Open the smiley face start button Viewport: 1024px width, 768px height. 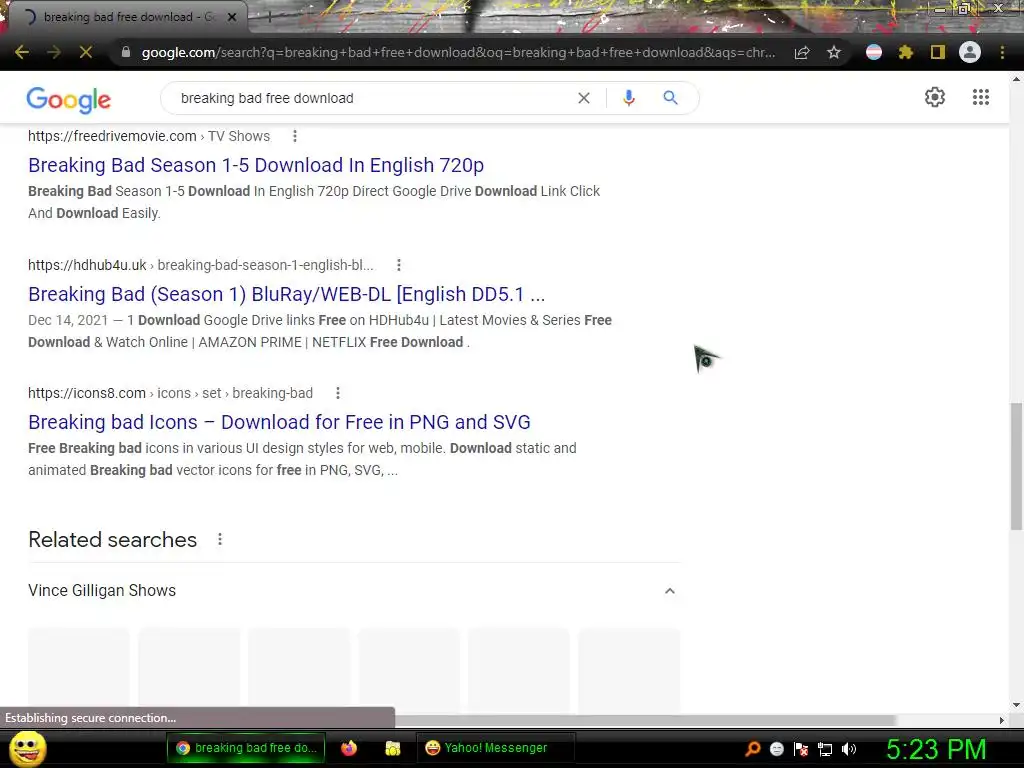pyautogui.click(x=28, y=748)
